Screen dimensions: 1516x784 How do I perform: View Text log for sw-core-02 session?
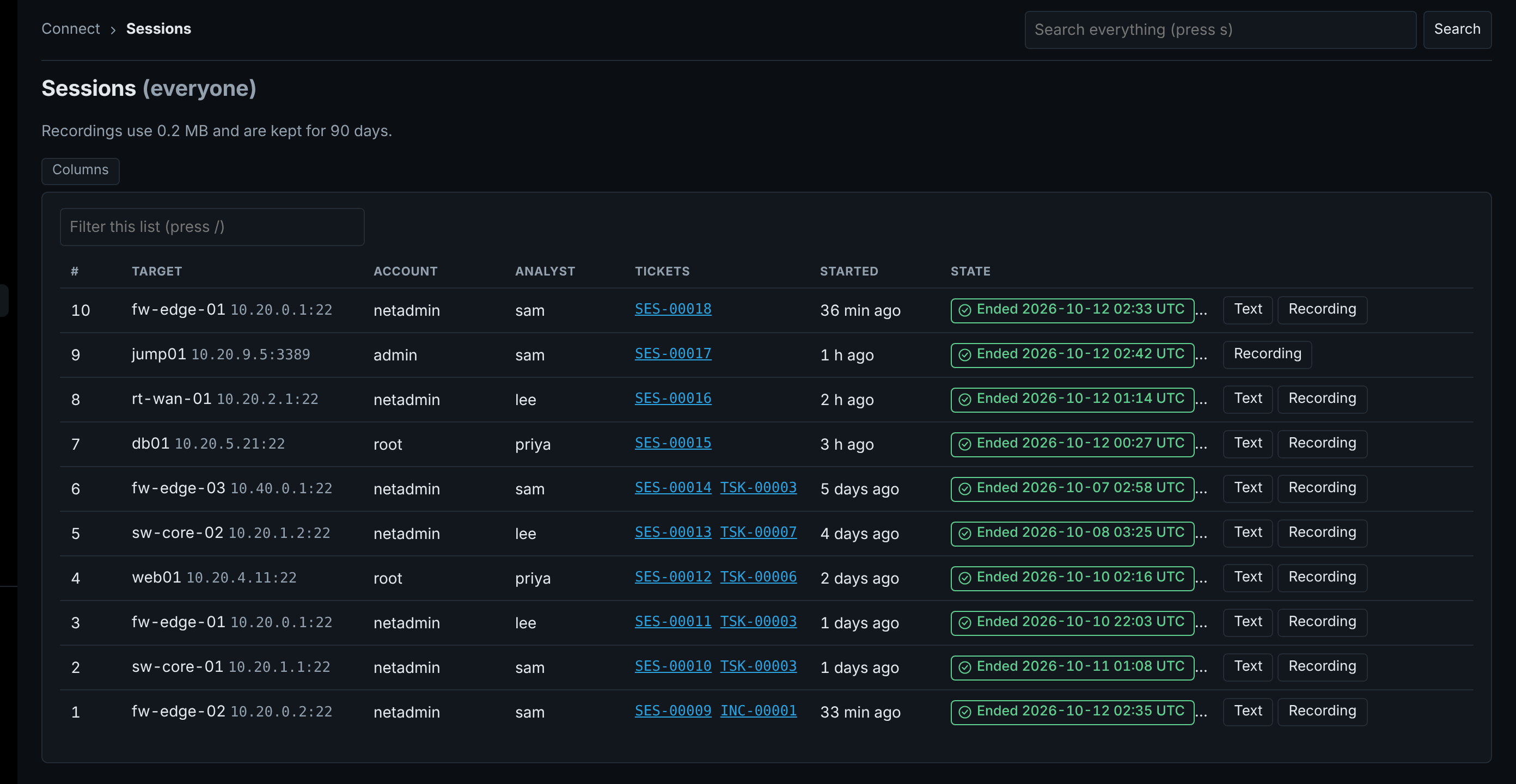coord(1248,532)
